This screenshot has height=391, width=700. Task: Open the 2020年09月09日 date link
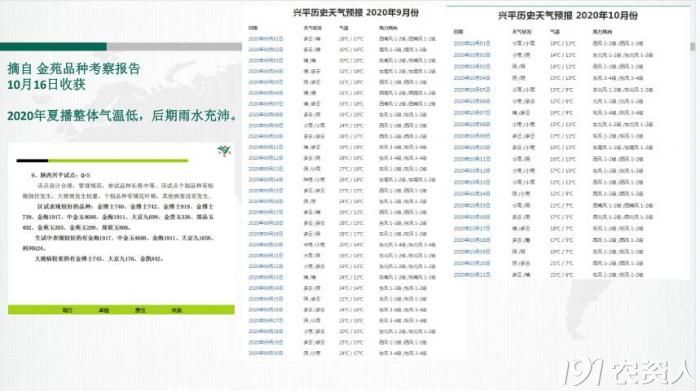[x=266, y=125]
